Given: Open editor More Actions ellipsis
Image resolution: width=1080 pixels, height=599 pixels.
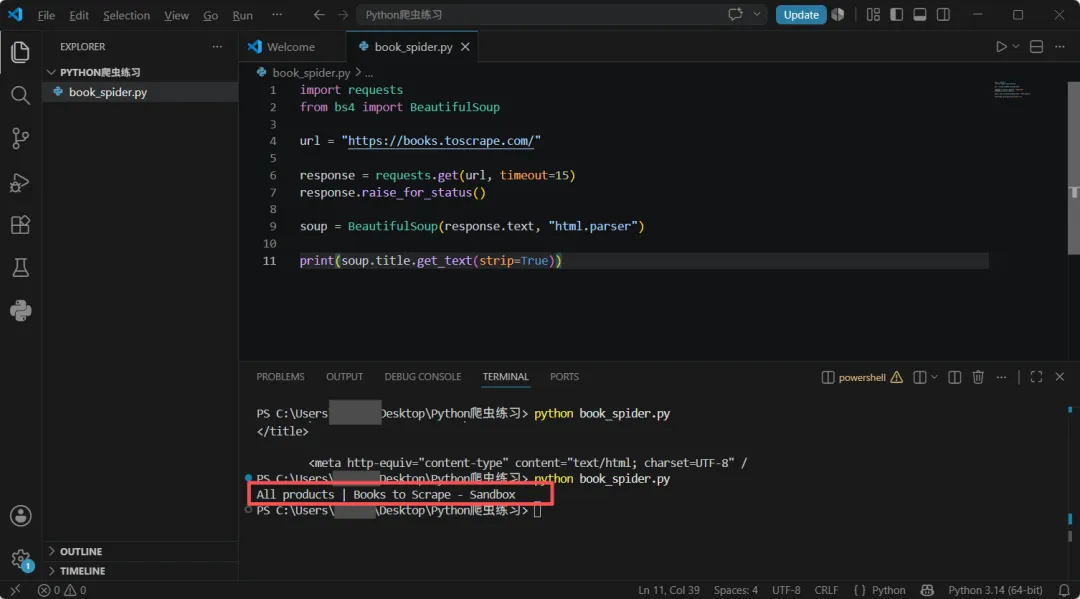Looking at the screenshot, I should point(1059,47).
